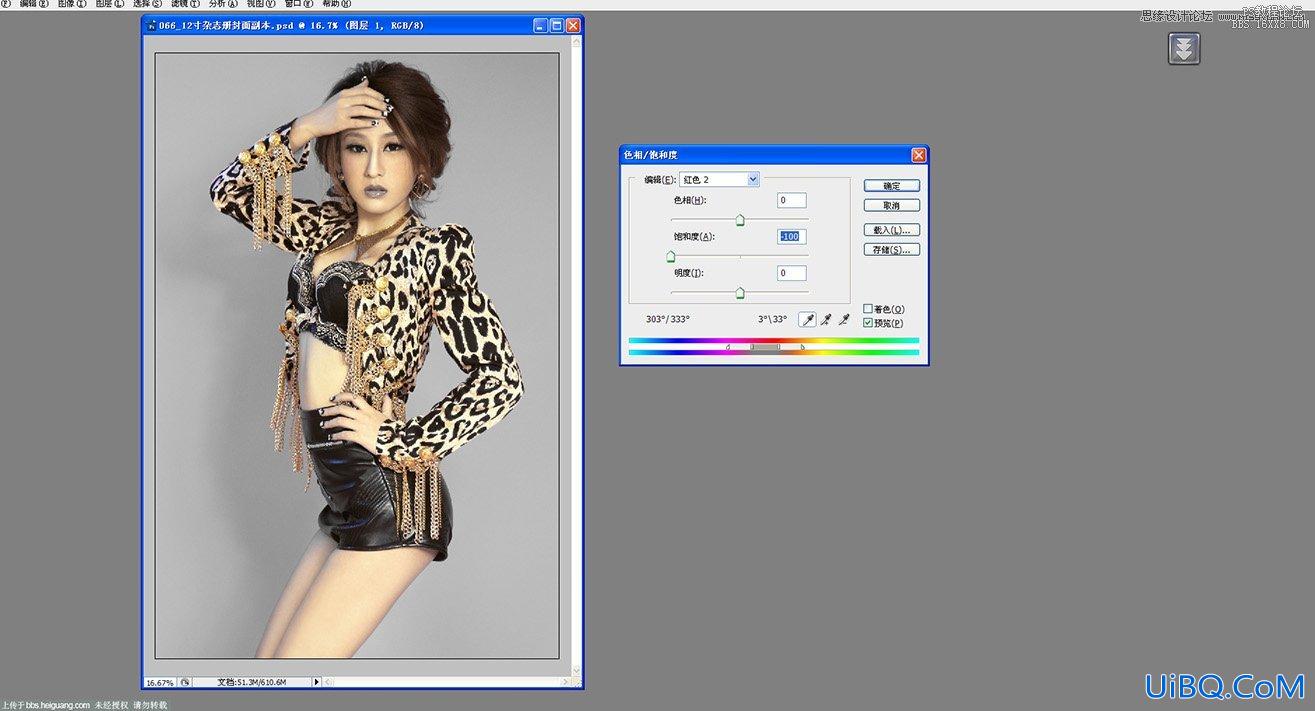The image size is (1315, 711).
Task: Enable the 着色 (Colorize) checkbox
Action: [x=868, y=309]
